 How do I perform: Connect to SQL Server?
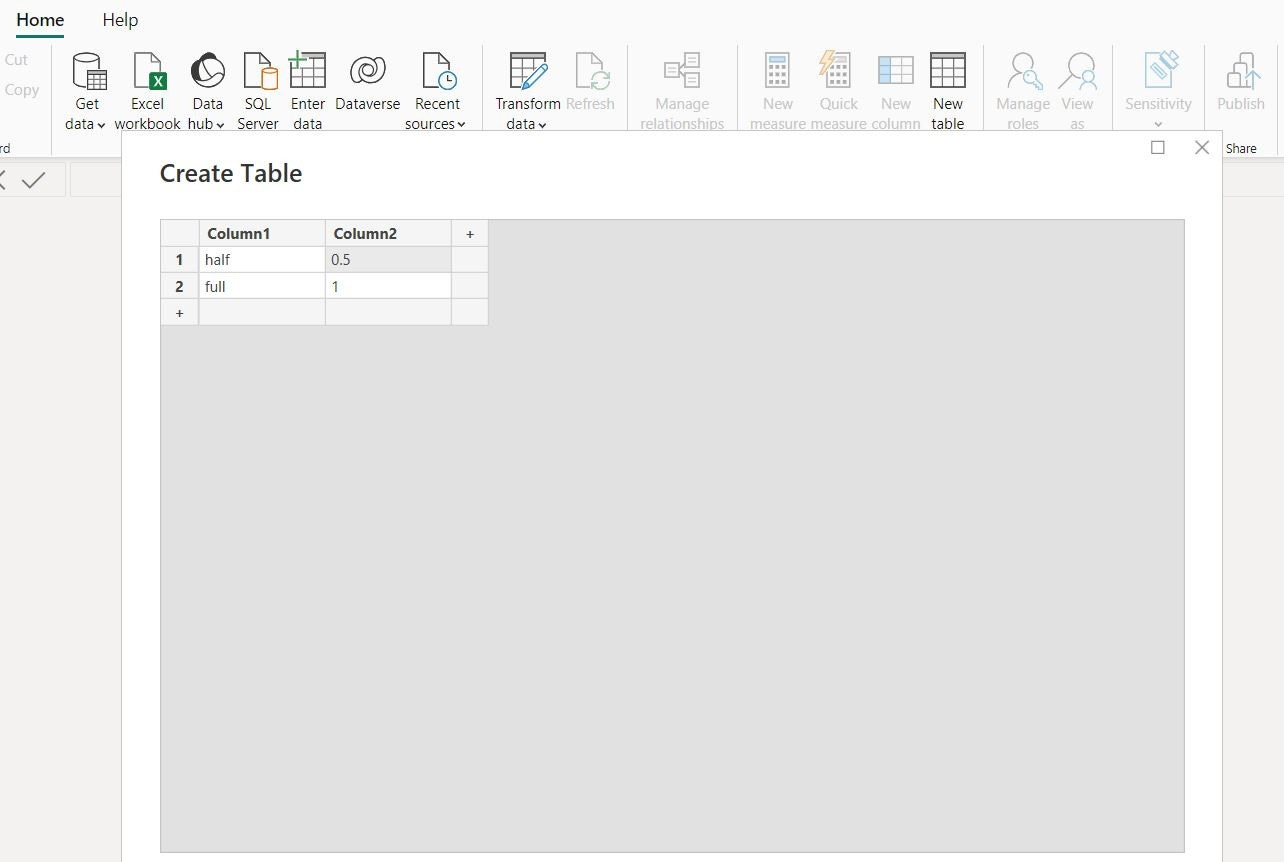[x=257, y=90]
